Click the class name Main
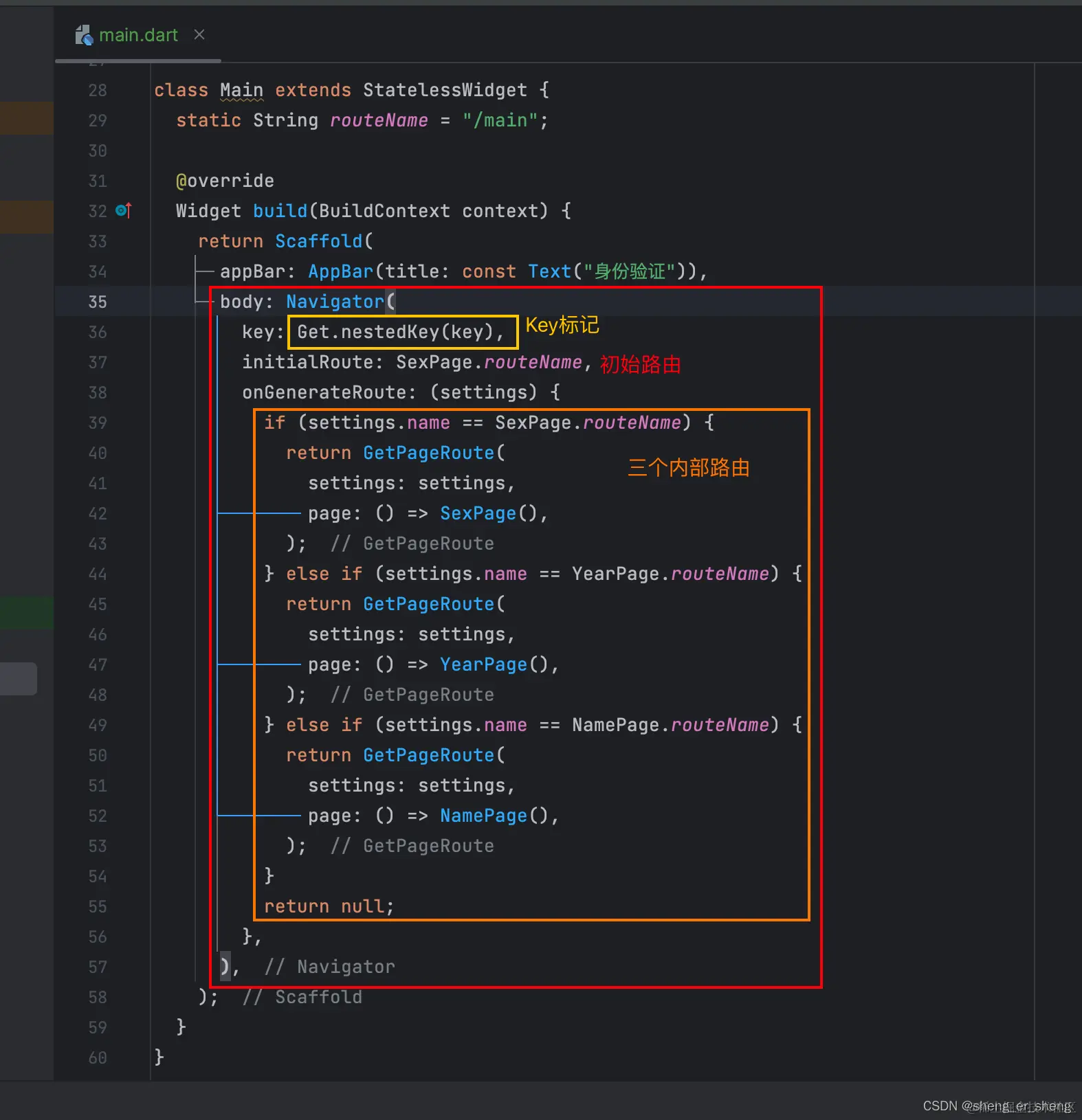The image size is (1082, 1120). tap(241, 90)
